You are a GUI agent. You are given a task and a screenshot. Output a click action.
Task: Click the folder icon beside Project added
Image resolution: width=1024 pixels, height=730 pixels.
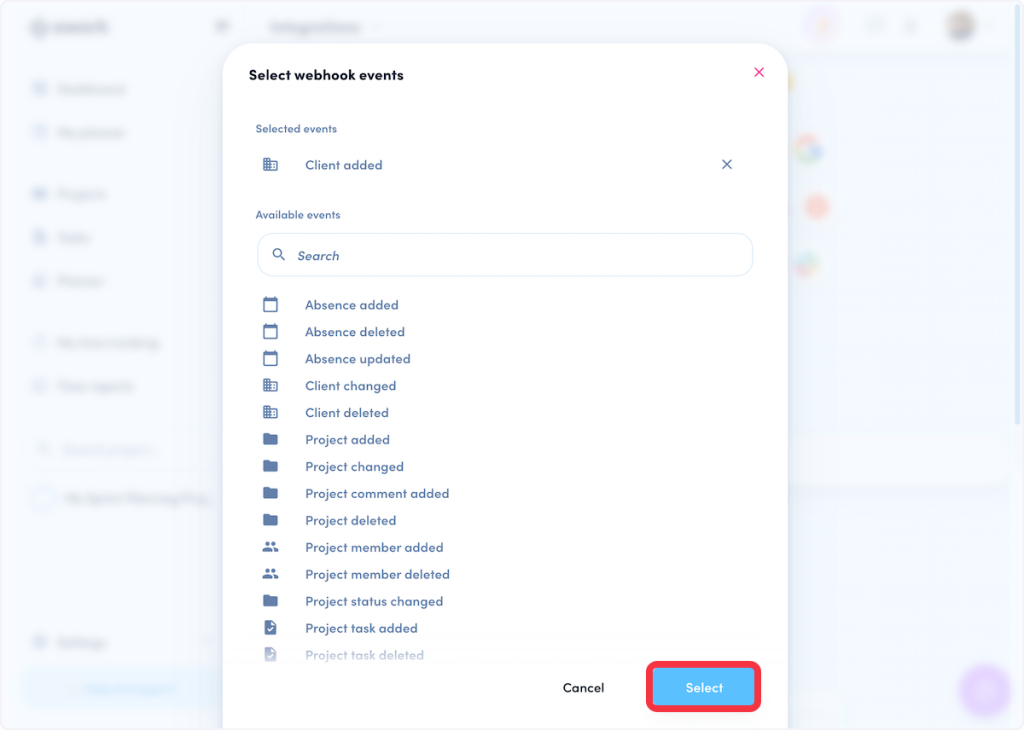270,440
